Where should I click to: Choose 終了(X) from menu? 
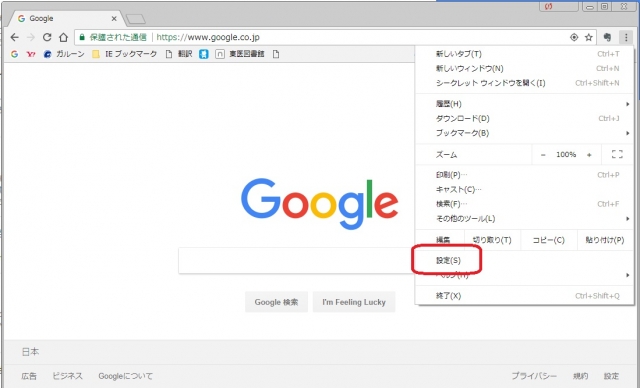point(525,296)
